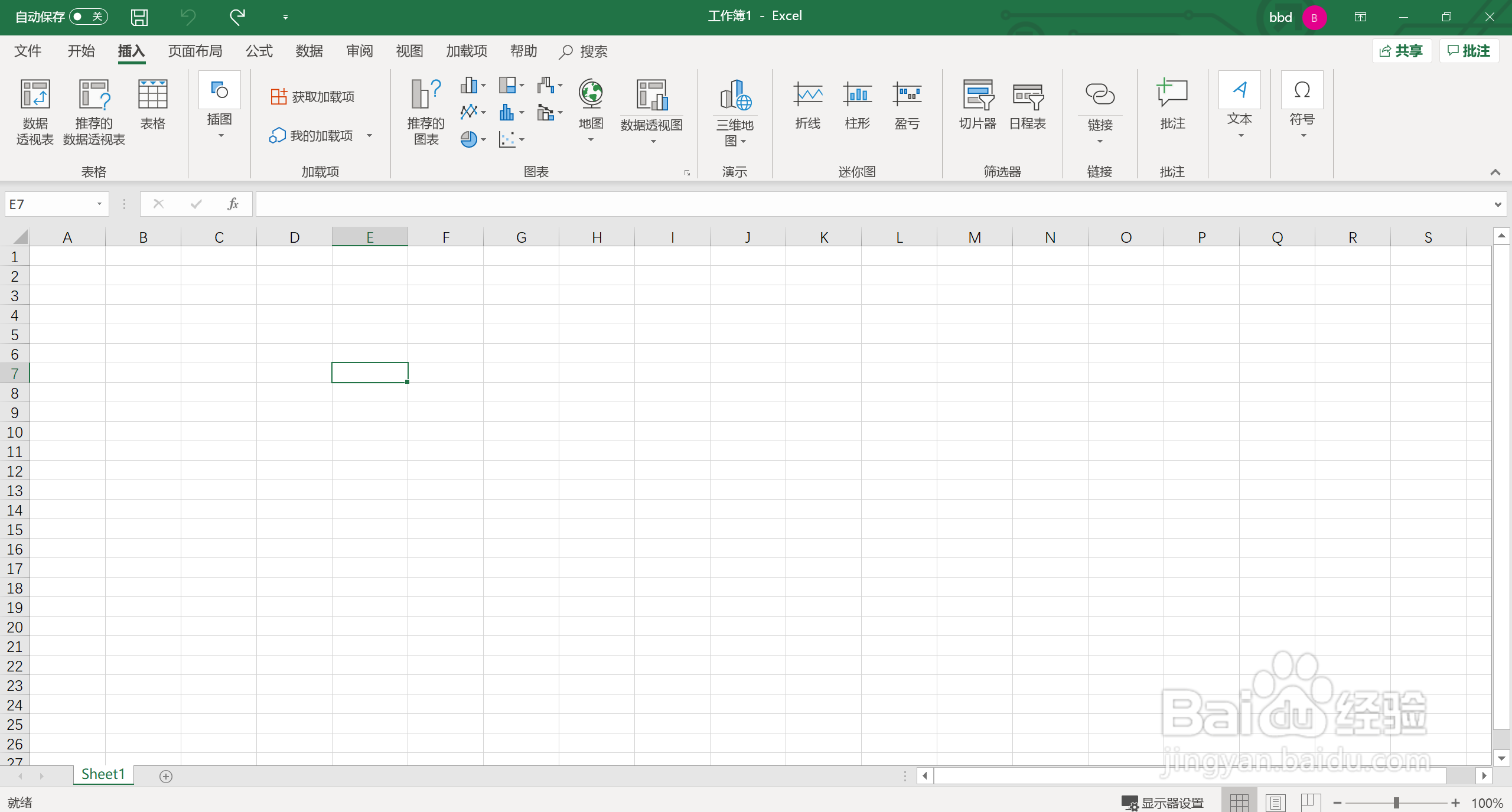Toggle the AutoSave (自动保存) switch
1512x812 pixels.
[89, 17]
